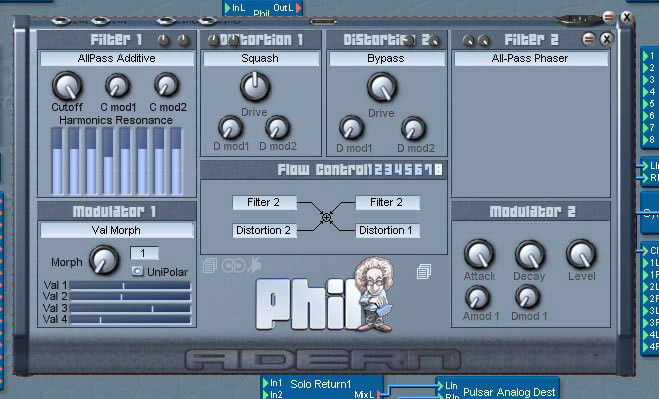Click the Modulator 2 Level knob
The width and height of the screenshot is (659, 399).
581,254
